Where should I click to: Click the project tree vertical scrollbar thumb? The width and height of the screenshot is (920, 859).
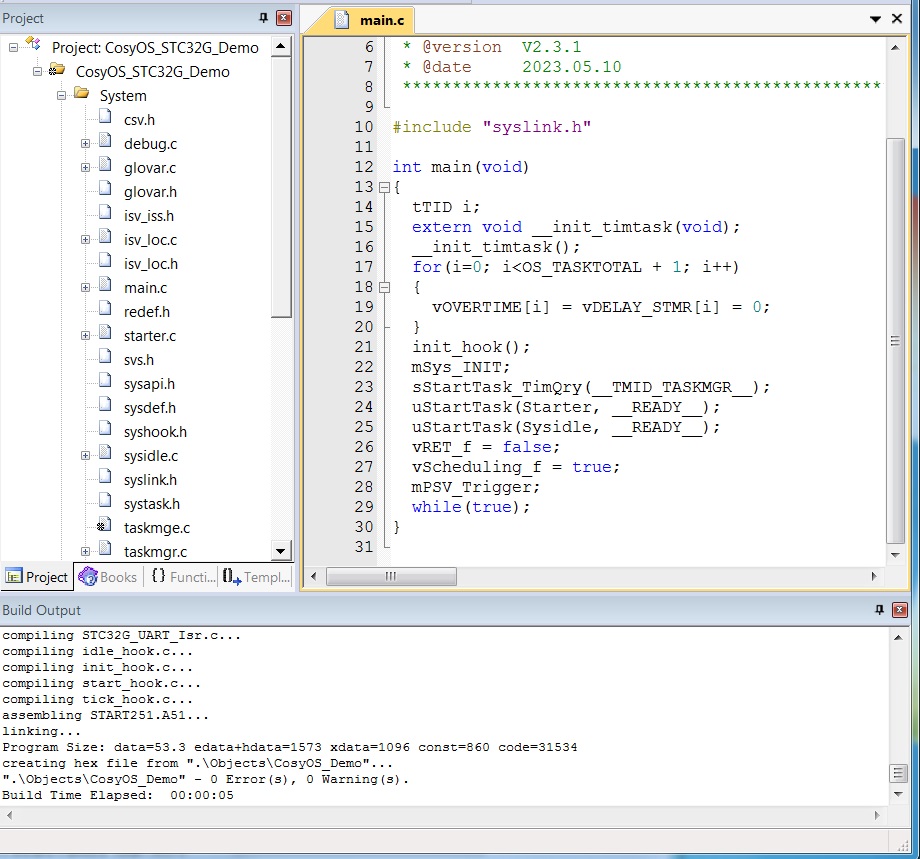coord(281,187)
